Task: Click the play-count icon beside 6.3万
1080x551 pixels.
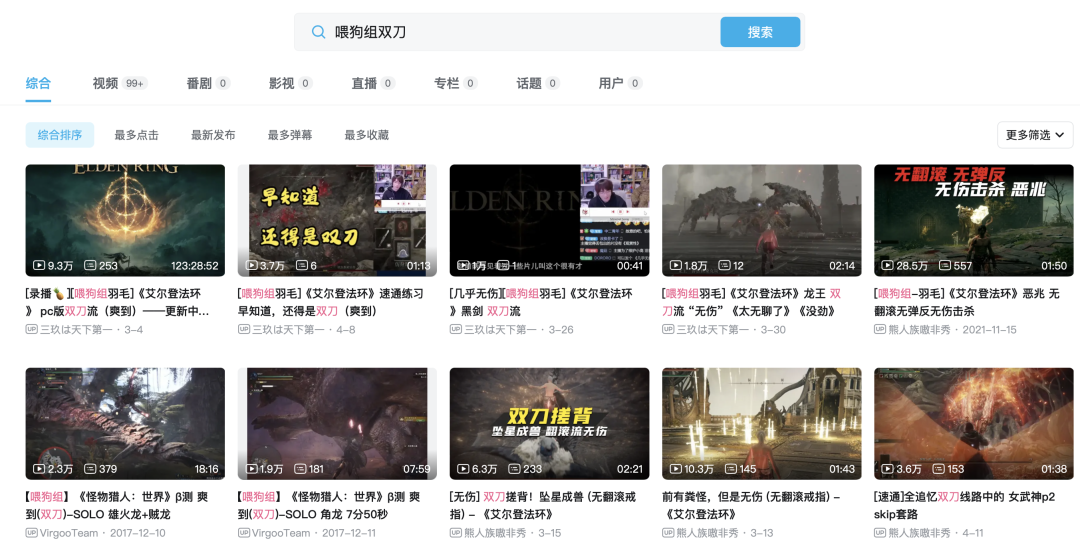Action: pyautogui.click(x=464, y=468)
